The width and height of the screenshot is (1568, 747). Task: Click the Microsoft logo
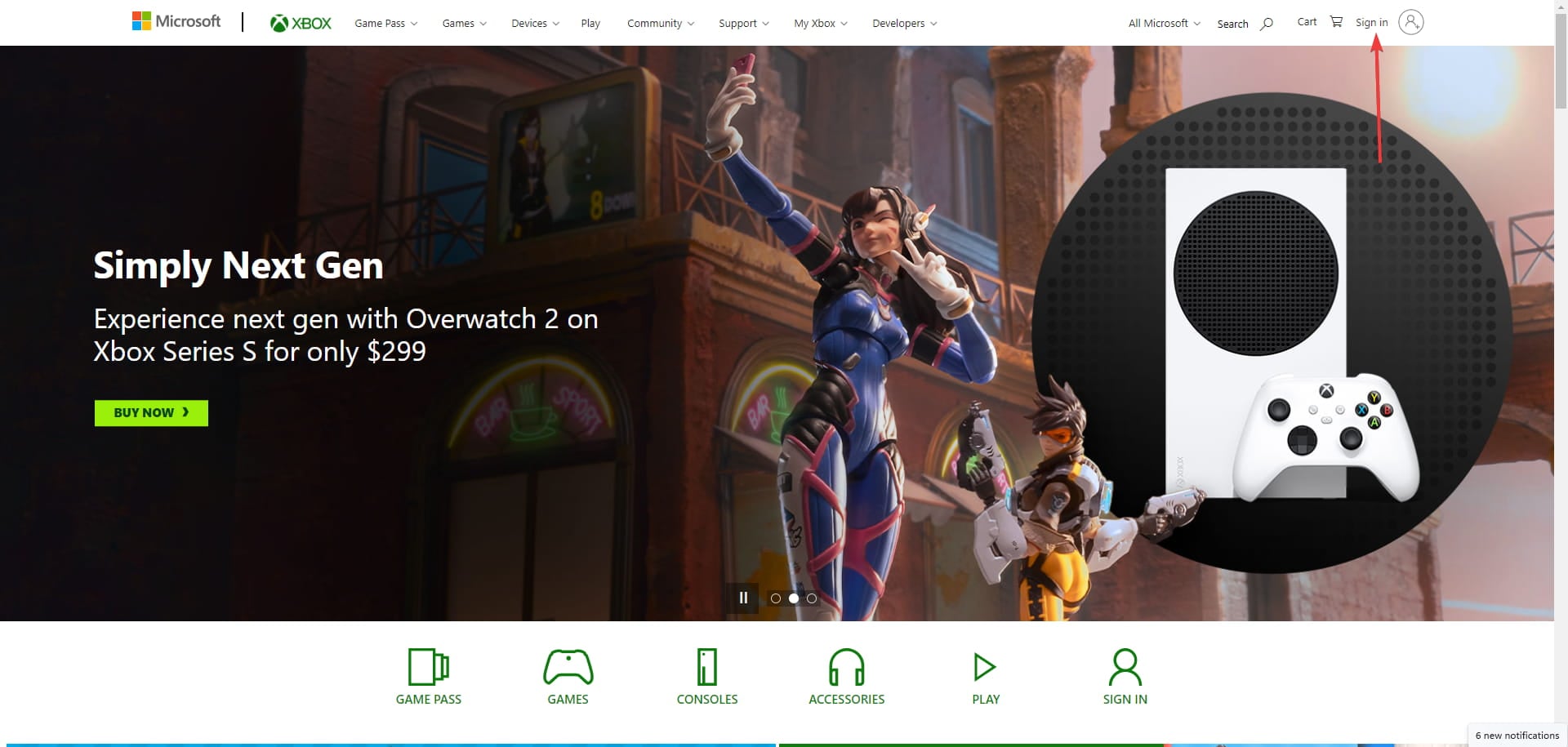[x=176, y=21]
